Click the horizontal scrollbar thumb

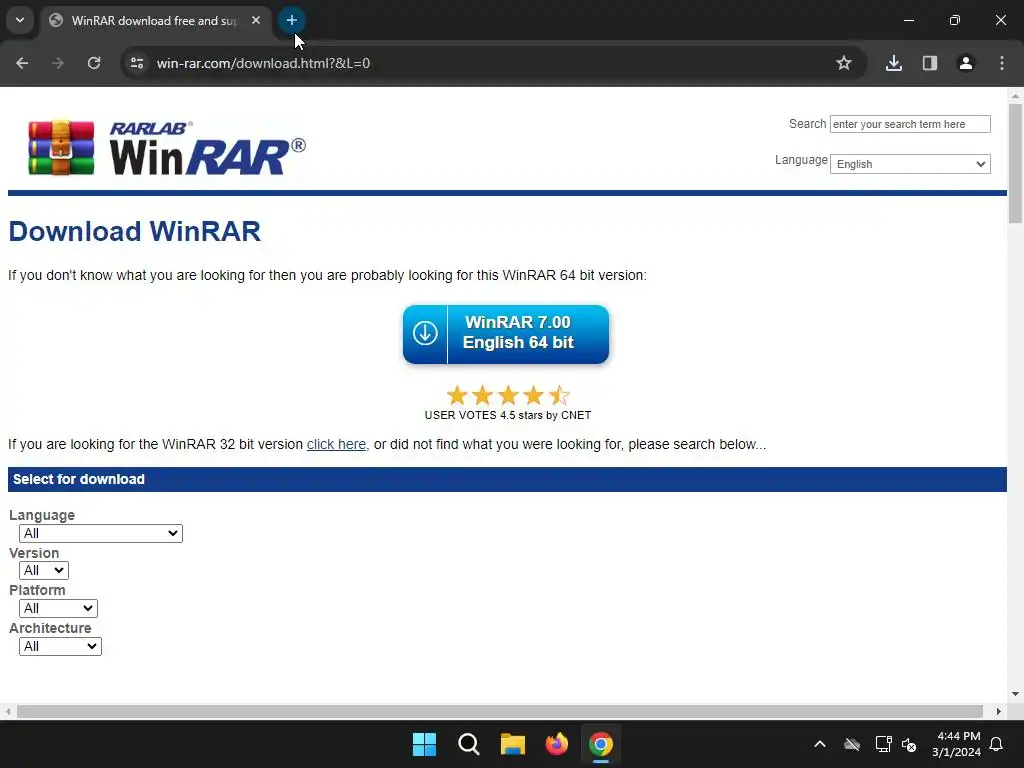pyautogui.click(x=500, y=711)
